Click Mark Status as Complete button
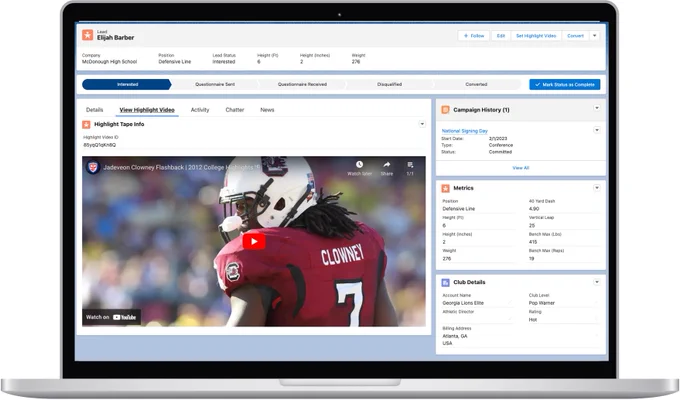 tap(565, 85)
